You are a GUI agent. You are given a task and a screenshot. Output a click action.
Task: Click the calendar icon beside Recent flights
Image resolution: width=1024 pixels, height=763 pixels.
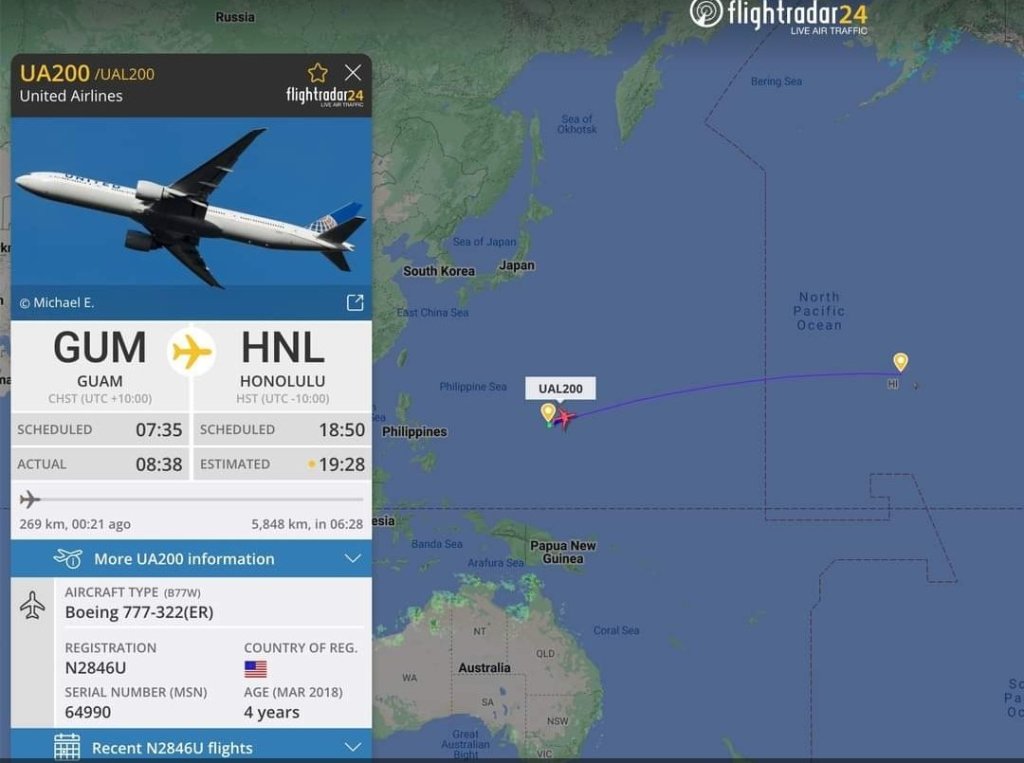tap(67, 747)
